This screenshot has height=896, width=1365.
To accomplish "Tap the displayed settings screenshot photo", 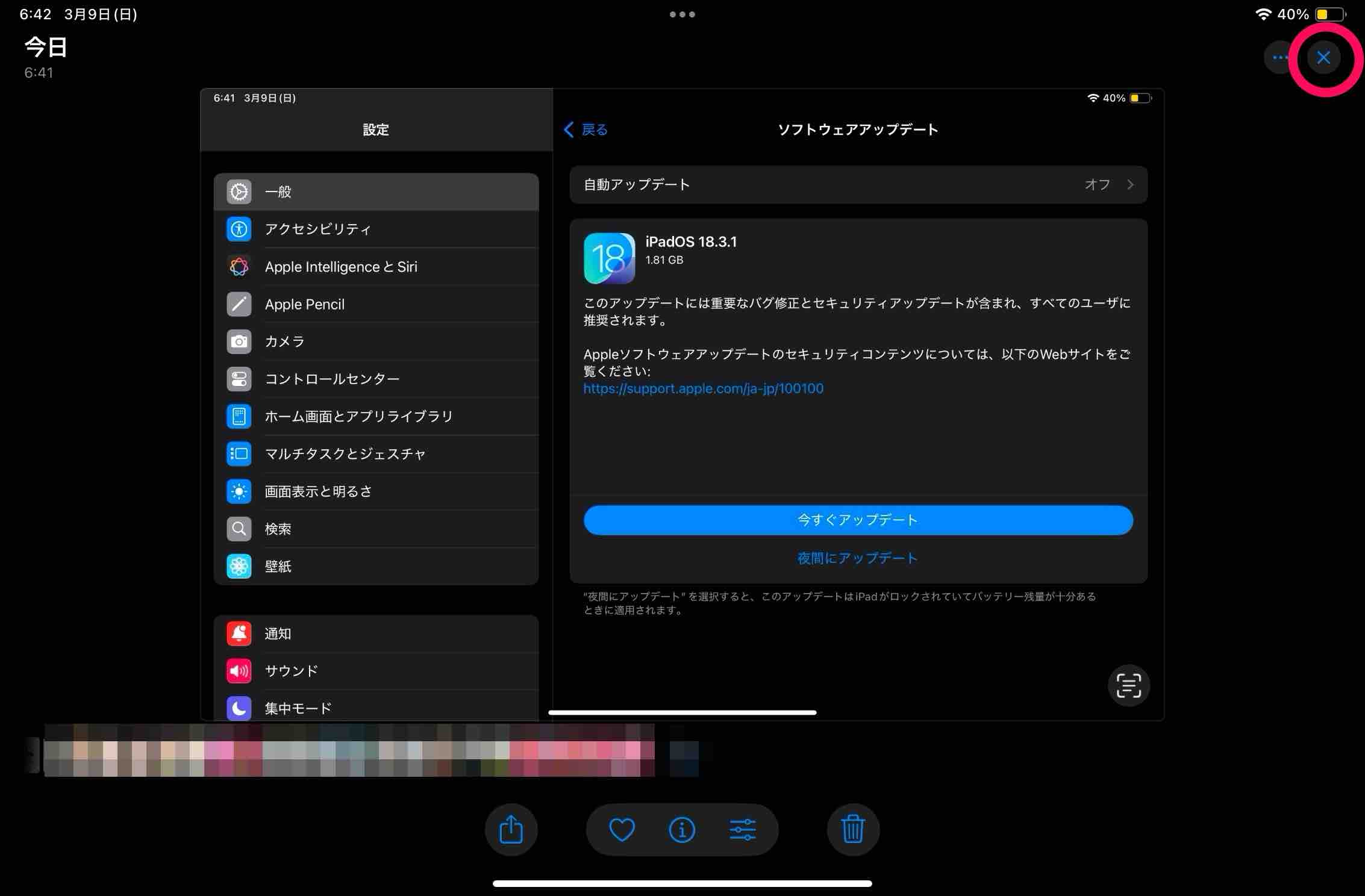I will (682, 404).
